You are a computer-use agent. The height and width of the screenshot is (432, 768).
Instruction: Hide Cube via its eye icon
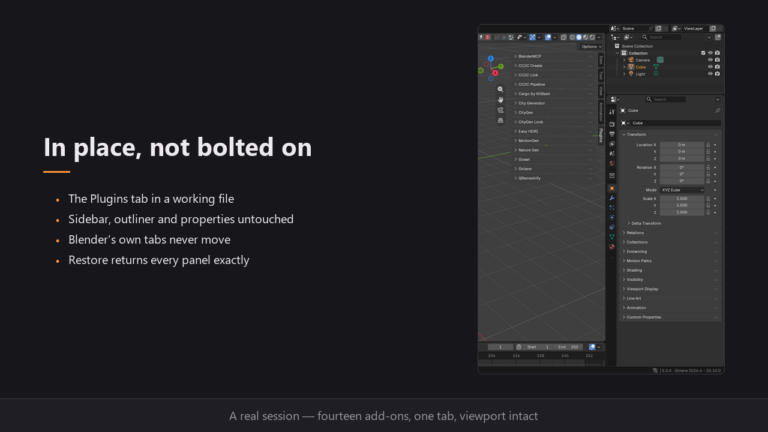(710, 67)
